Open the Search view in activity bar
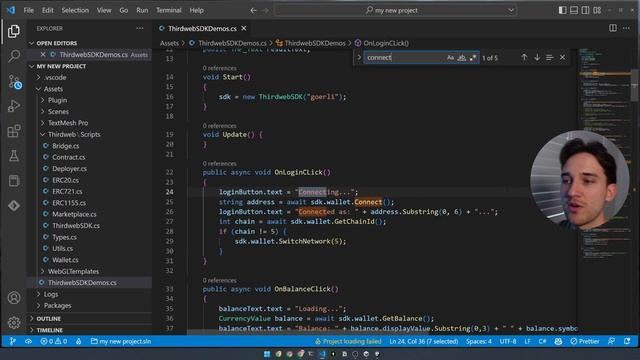This screenshot has width=640, height=360. (13, 56)
